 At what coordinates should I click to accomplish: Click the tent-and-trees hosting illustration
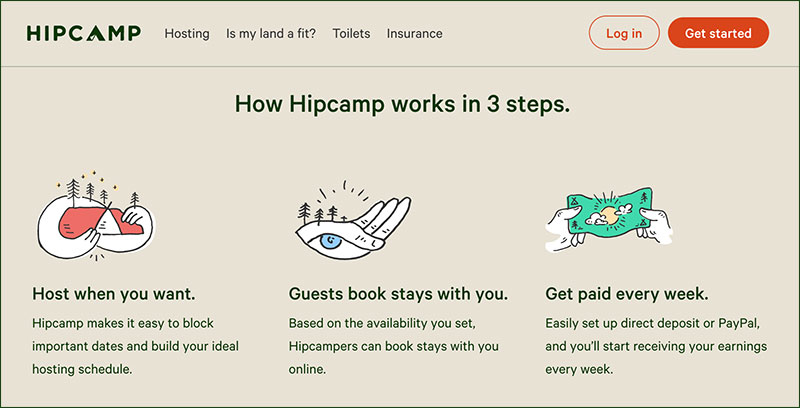click(x=96, y=216)
